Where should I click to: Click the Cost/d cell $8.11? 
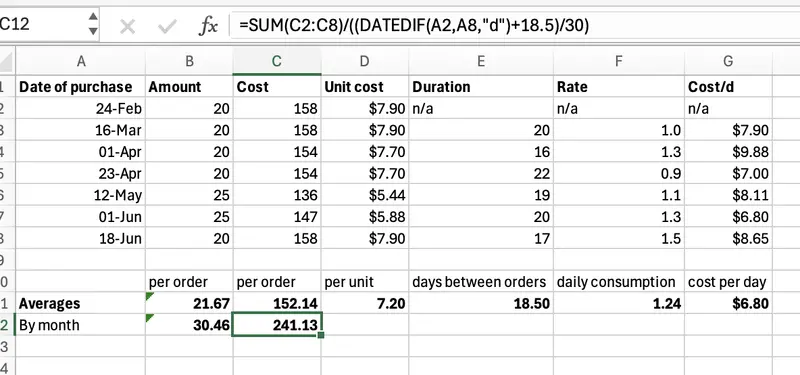728,195
